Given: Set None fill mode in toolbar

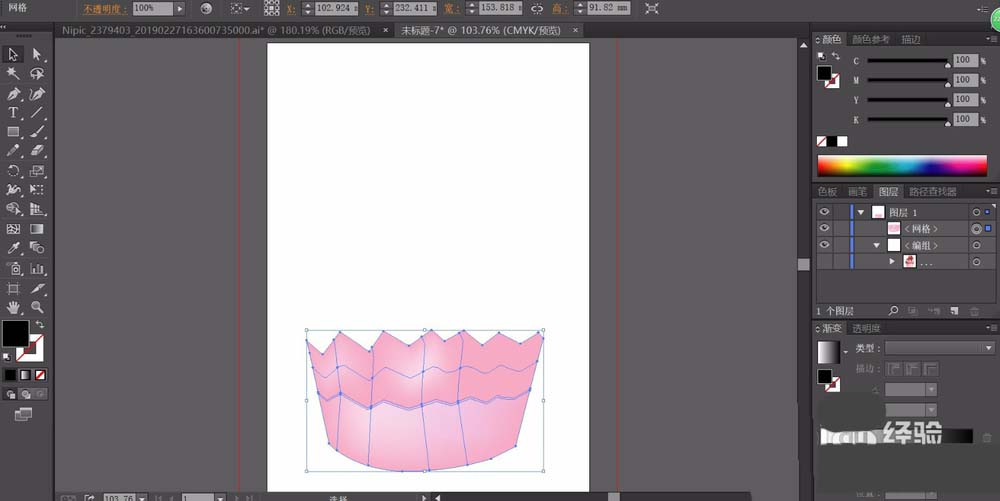Looking at the screenshot, I should (x=40, y=375).
